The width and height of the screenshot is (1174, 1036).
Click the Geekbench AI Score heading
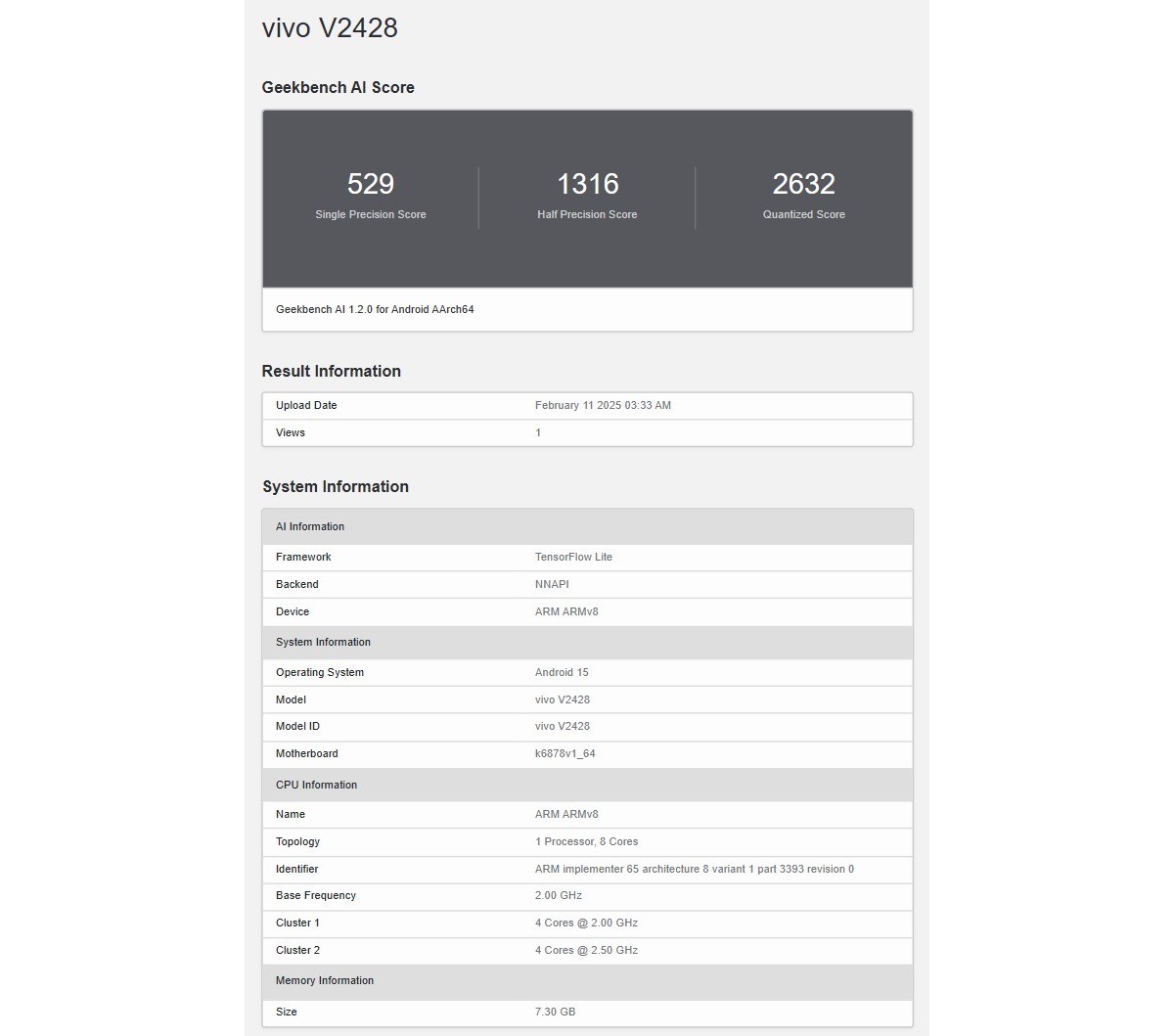pos(338,87)
